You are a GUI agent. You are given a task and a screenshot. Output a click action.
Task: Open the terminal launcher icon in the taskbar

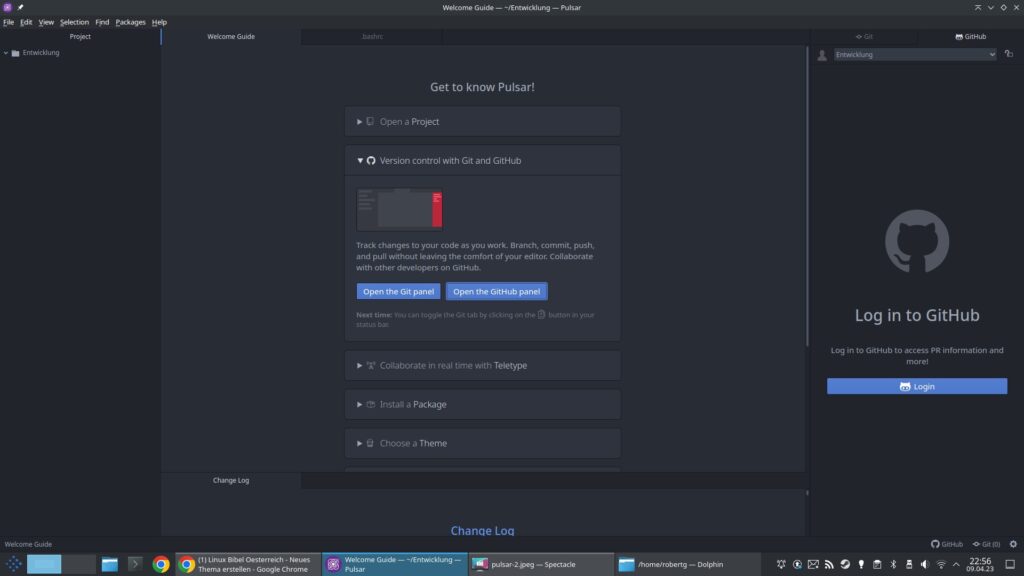(x=135, y=564)
